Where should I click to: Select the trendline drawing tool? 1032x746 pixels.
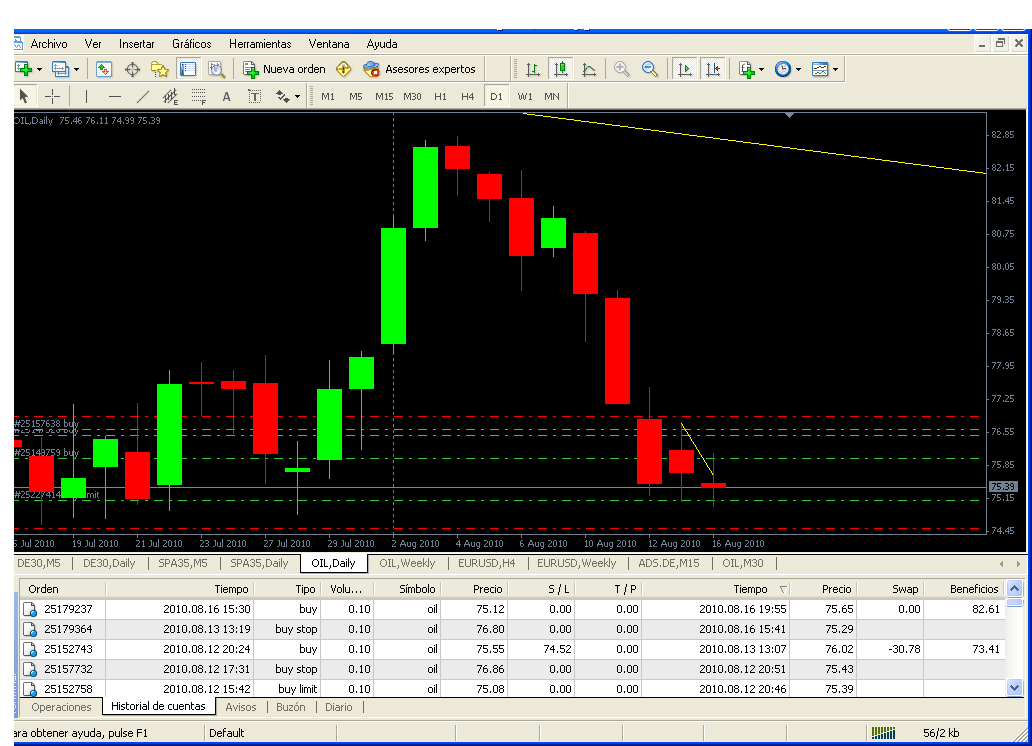pyautogui.click(x=143, y=96)
